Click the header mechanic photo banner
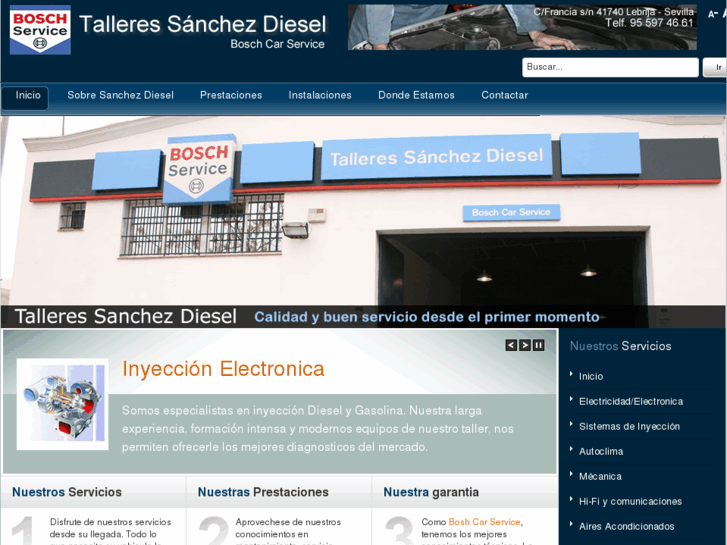The width and height of the screenshot is (727, 545). [x=522, y=27]
